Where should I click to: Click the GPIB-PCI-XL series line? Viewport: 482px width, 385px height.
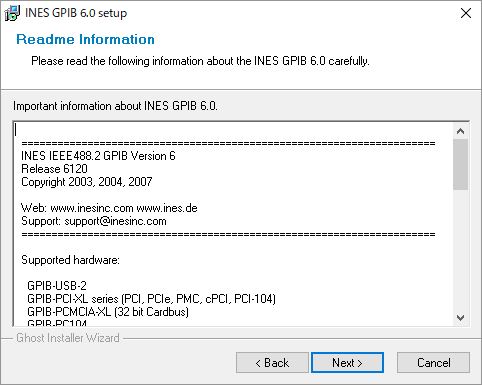151,299
